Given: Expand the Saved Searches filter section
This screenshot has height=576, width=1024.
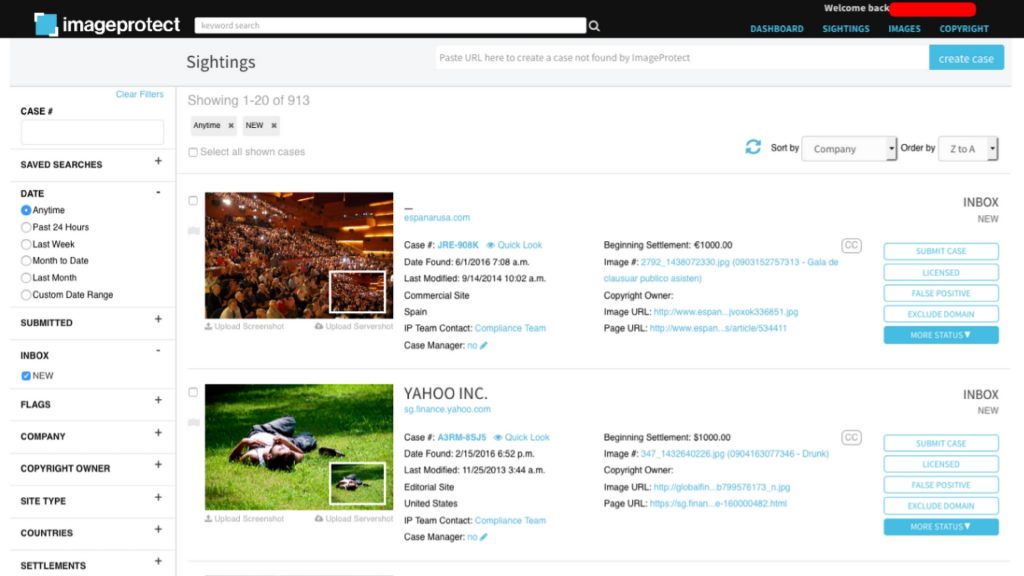Looking at the screenshot, I should coord(158,162).
